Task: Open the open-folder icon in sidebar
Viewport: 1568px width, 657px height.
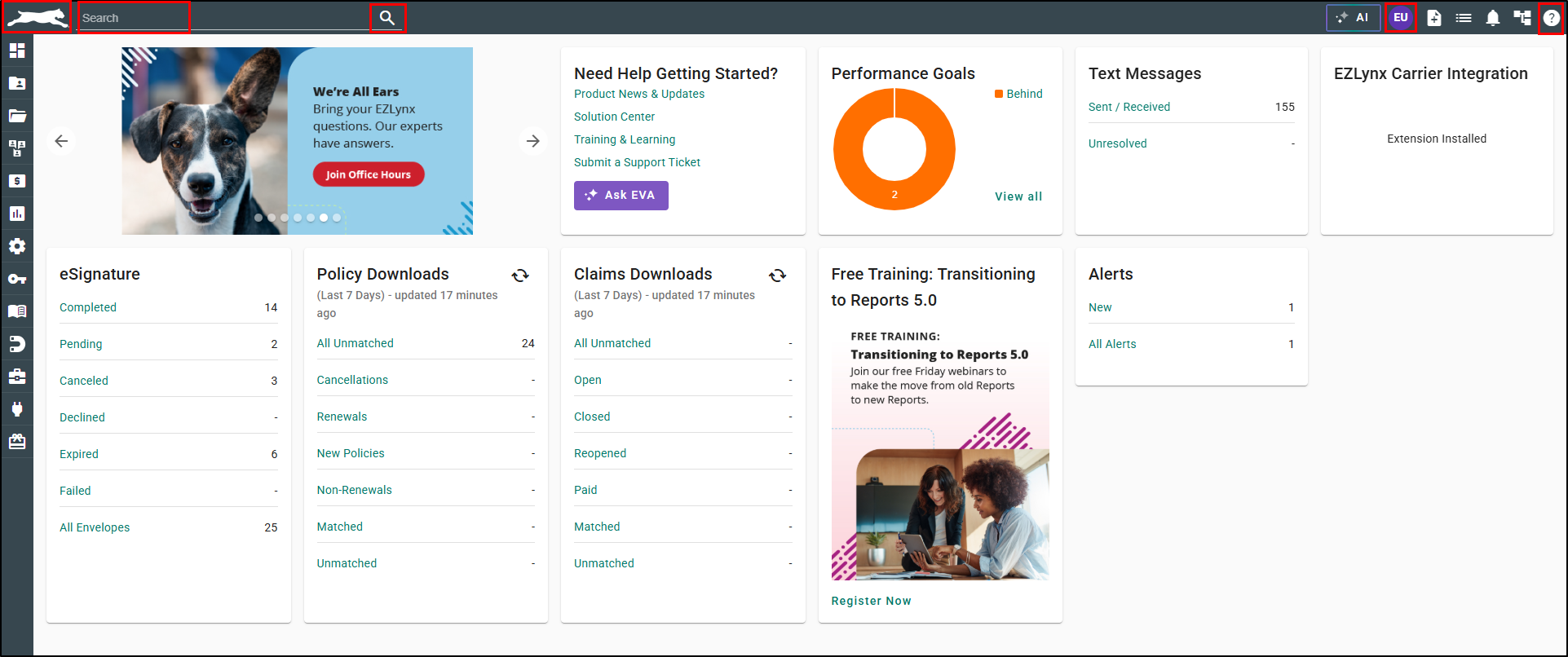Action: 17,116
